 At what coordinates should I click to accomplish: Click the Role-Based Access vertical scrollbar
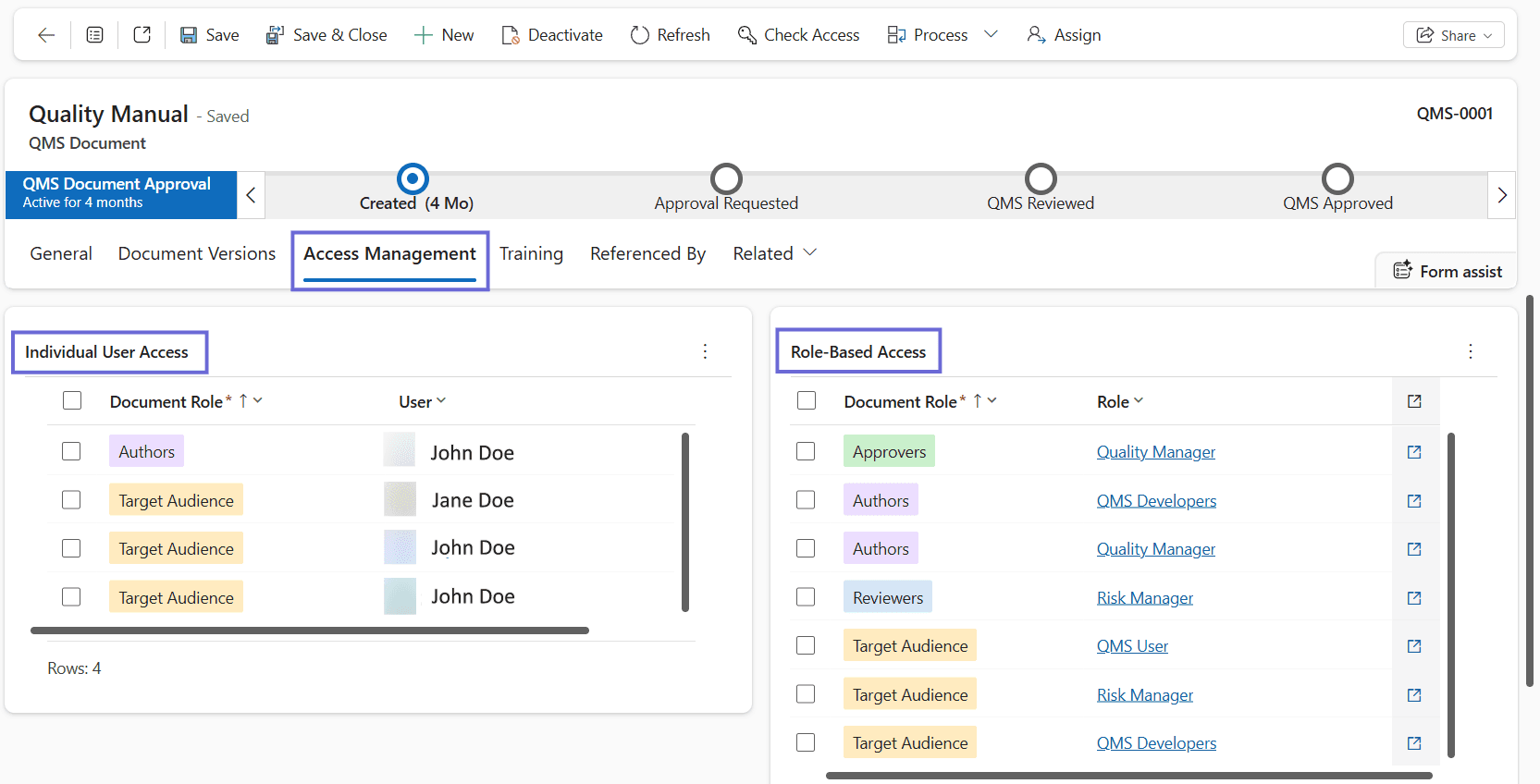(x=1451, y=594)
